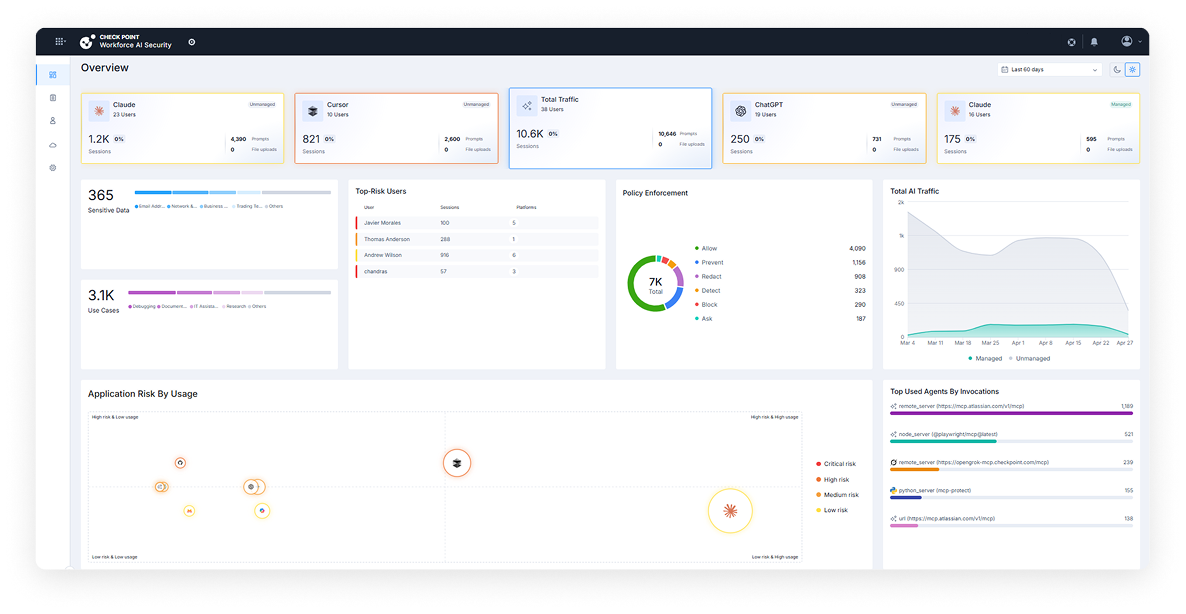Click the Debugging use case legend
This screenshot has width=1186, height=614.
coord(142,306)
